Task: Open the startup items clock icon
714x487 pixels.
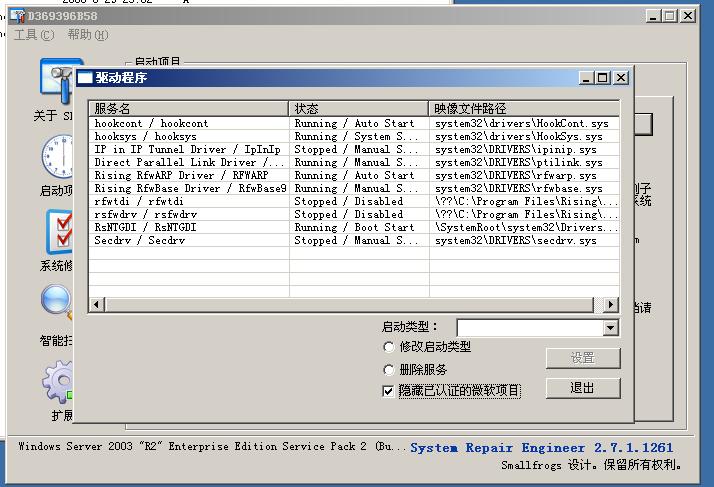Action: click(x=57, y=156)
